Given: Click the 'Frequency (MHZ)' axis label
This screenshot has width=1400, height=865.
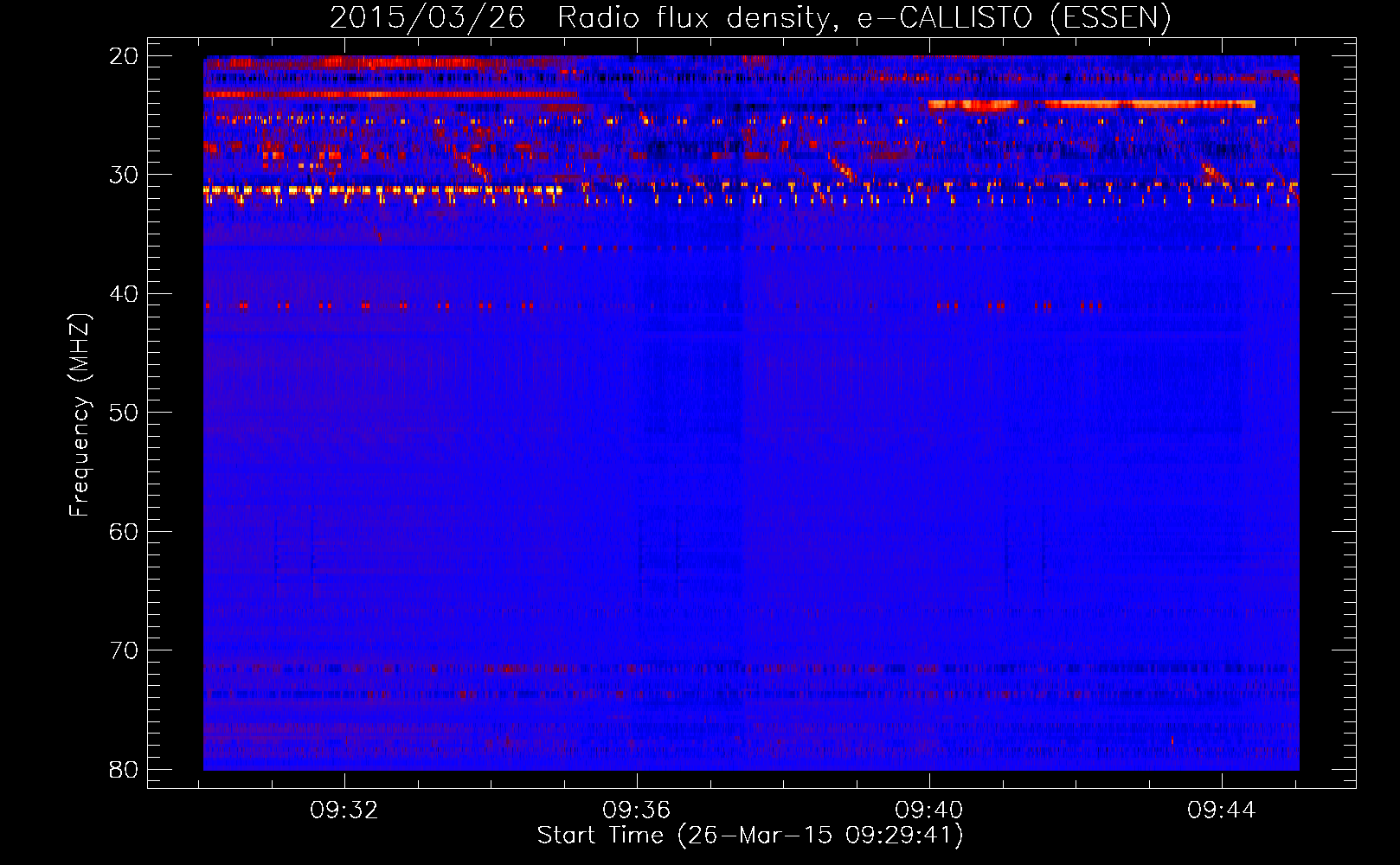Looking at the screenshot, I should click(79, 415).
